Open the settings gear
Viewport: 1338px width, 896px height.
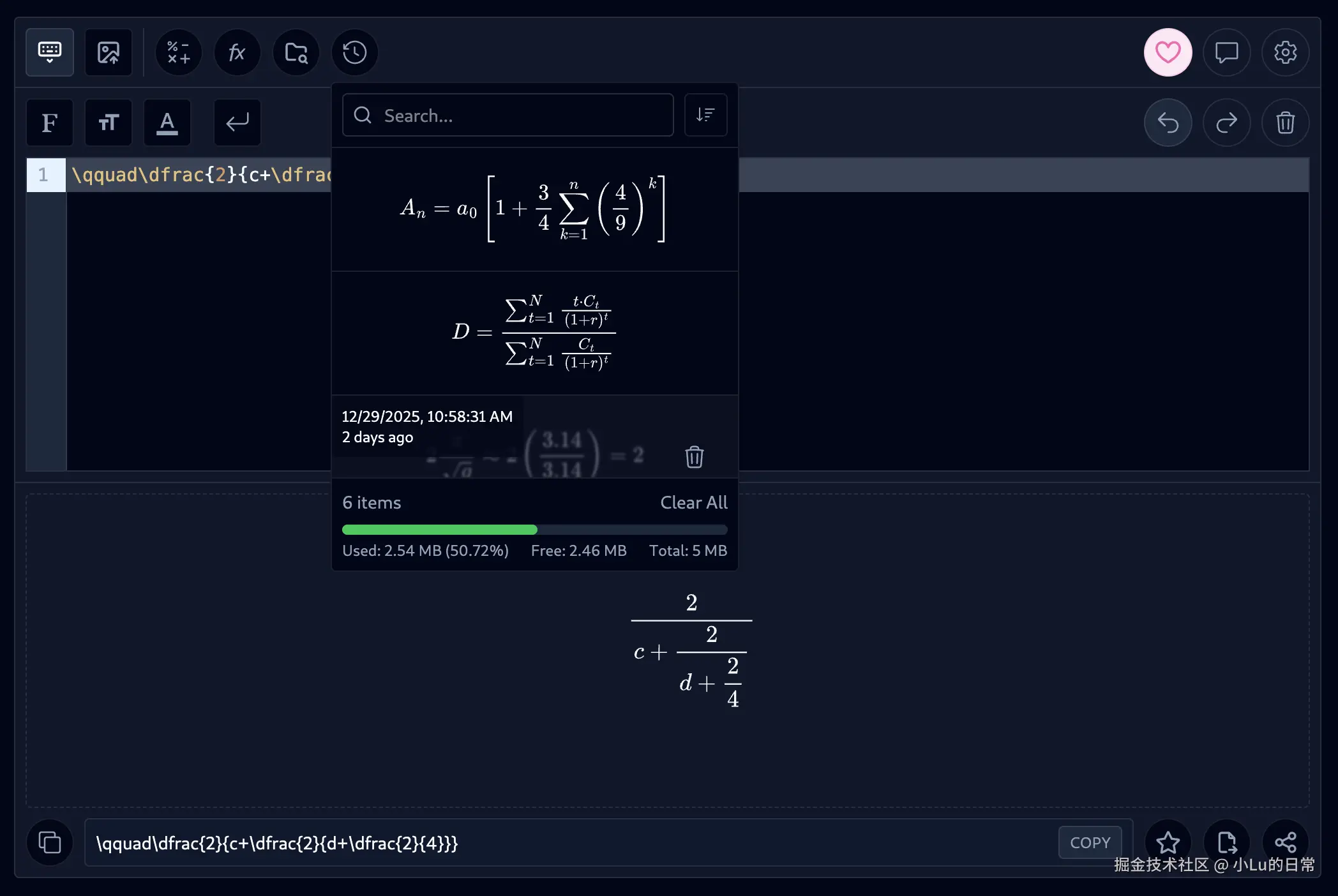(1285, 52)
